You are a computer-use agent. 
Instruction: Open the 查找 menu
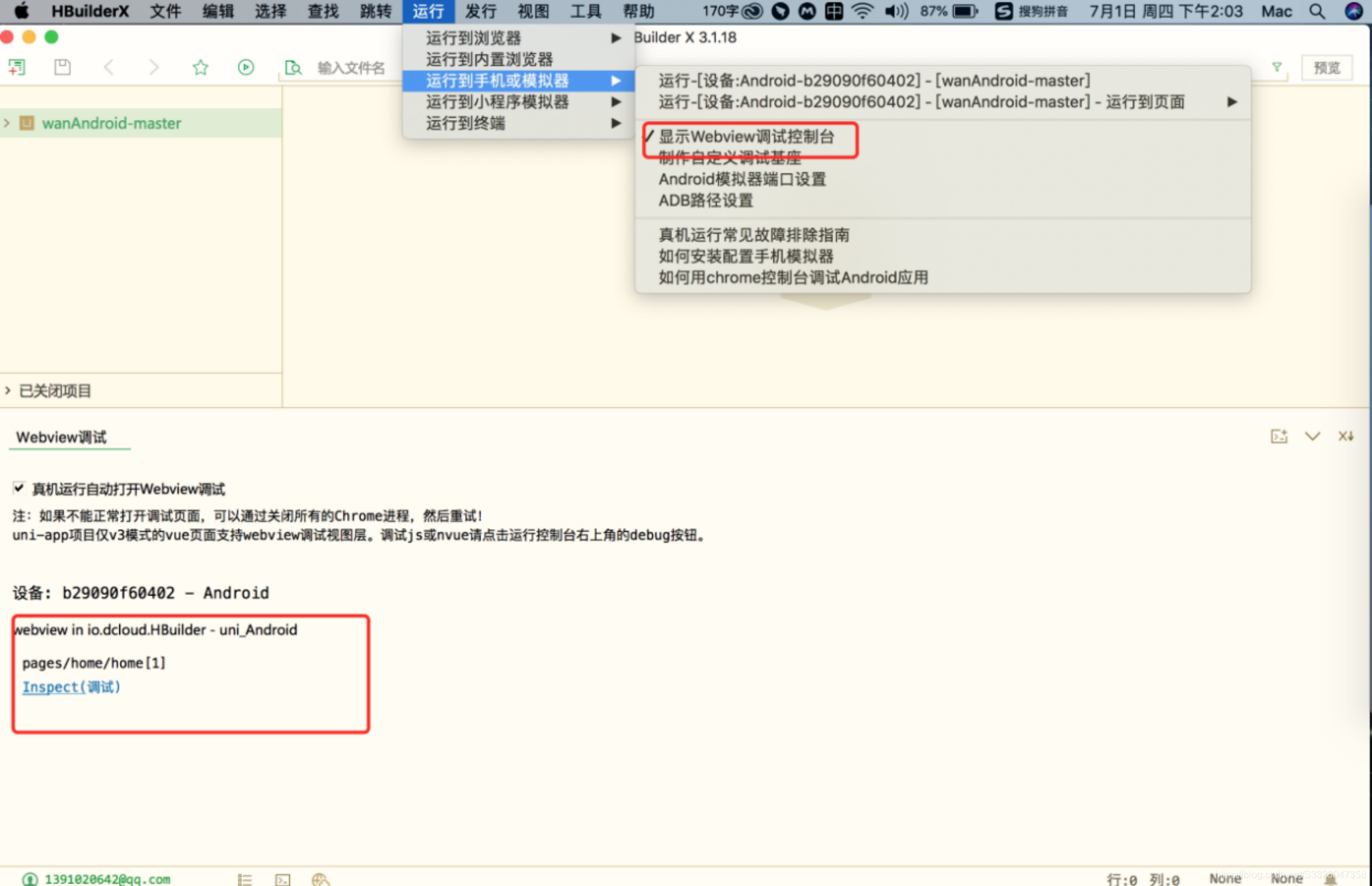(x=324, y=11)
